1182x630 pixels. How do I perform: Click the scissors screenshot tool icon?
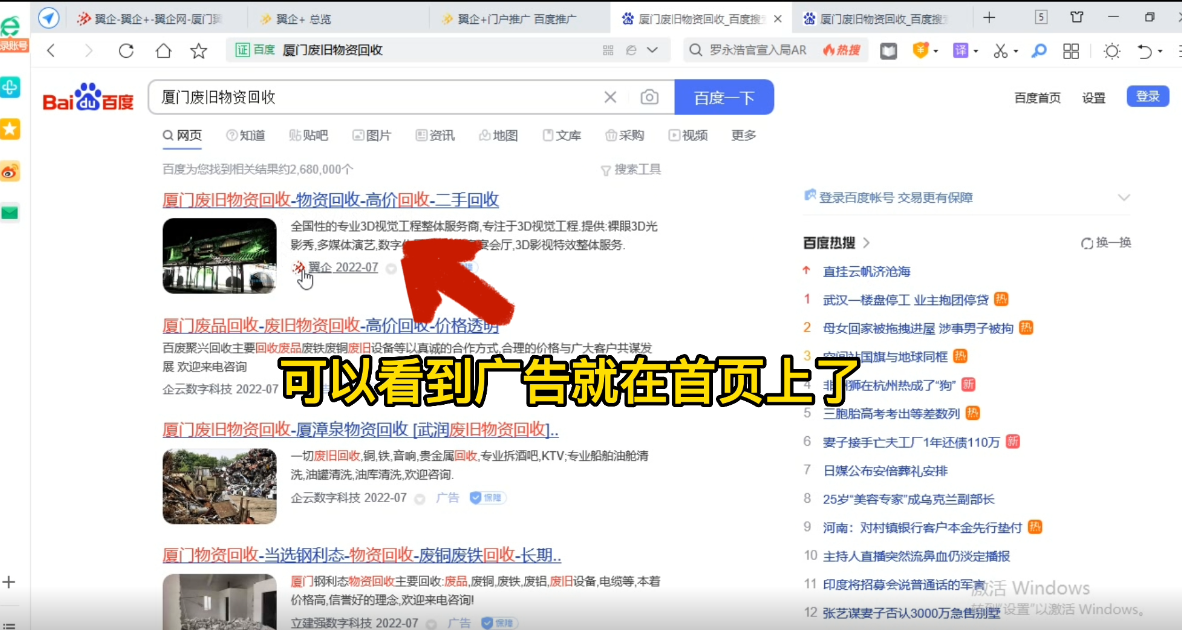click(x=1000, y=50)
